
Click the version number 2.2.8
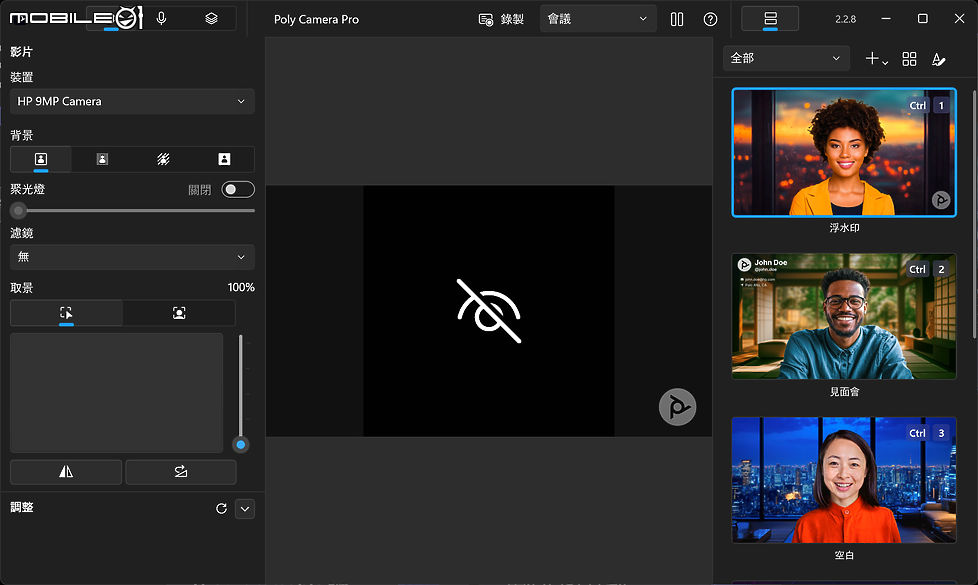click(845, 19)
